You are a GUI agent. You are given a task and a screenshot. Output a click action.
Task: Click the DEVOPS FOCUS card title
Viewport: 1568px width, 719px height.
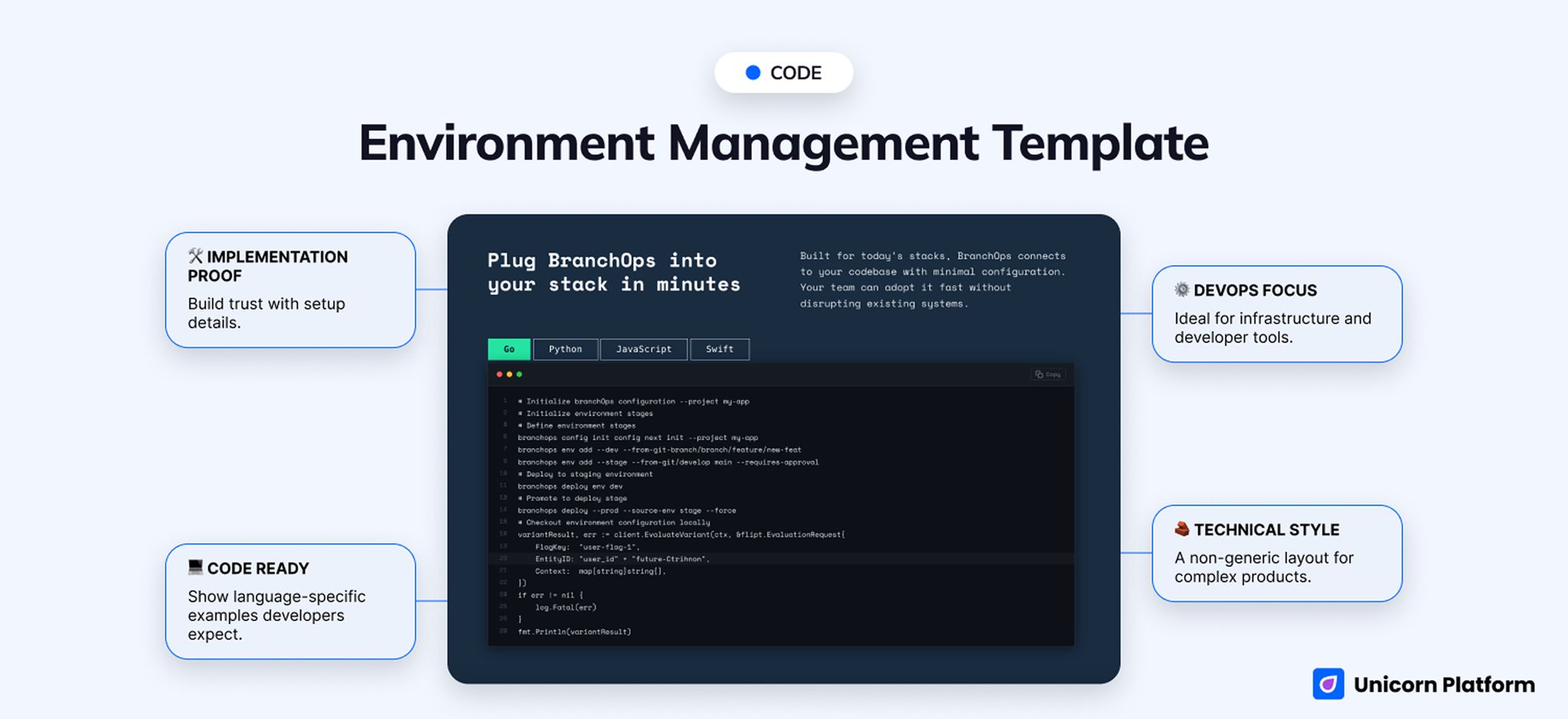(1255, 290)
